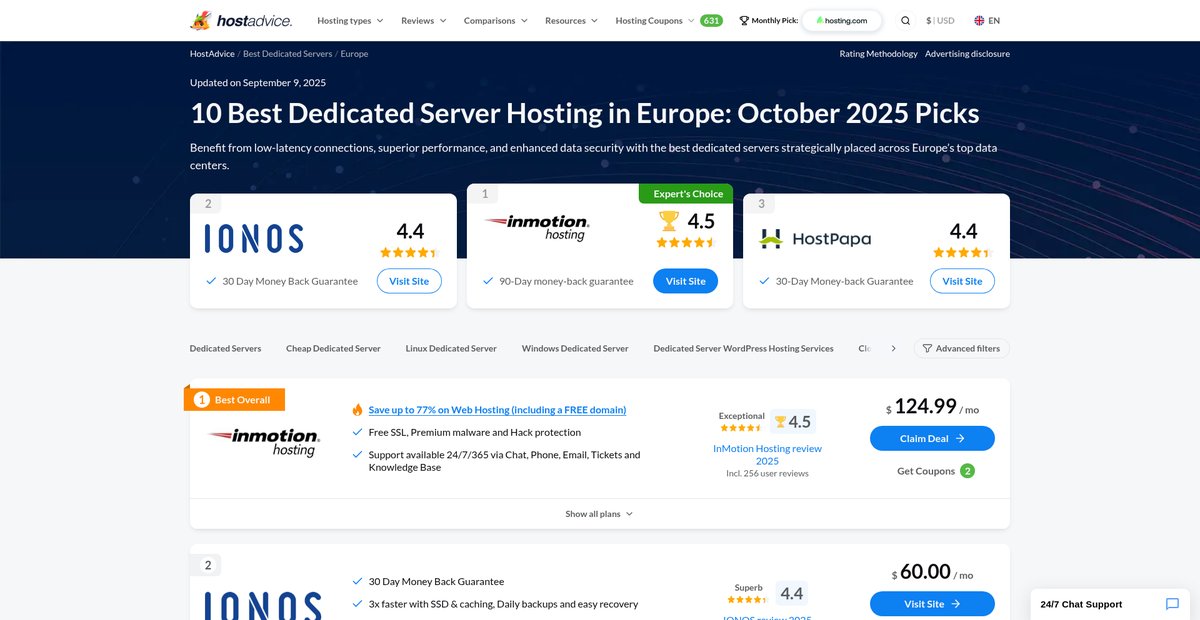The width and height of the screenshot is (1200, 620).
Task: Click Visit Site on the IONOS top card
Action: 409,281
